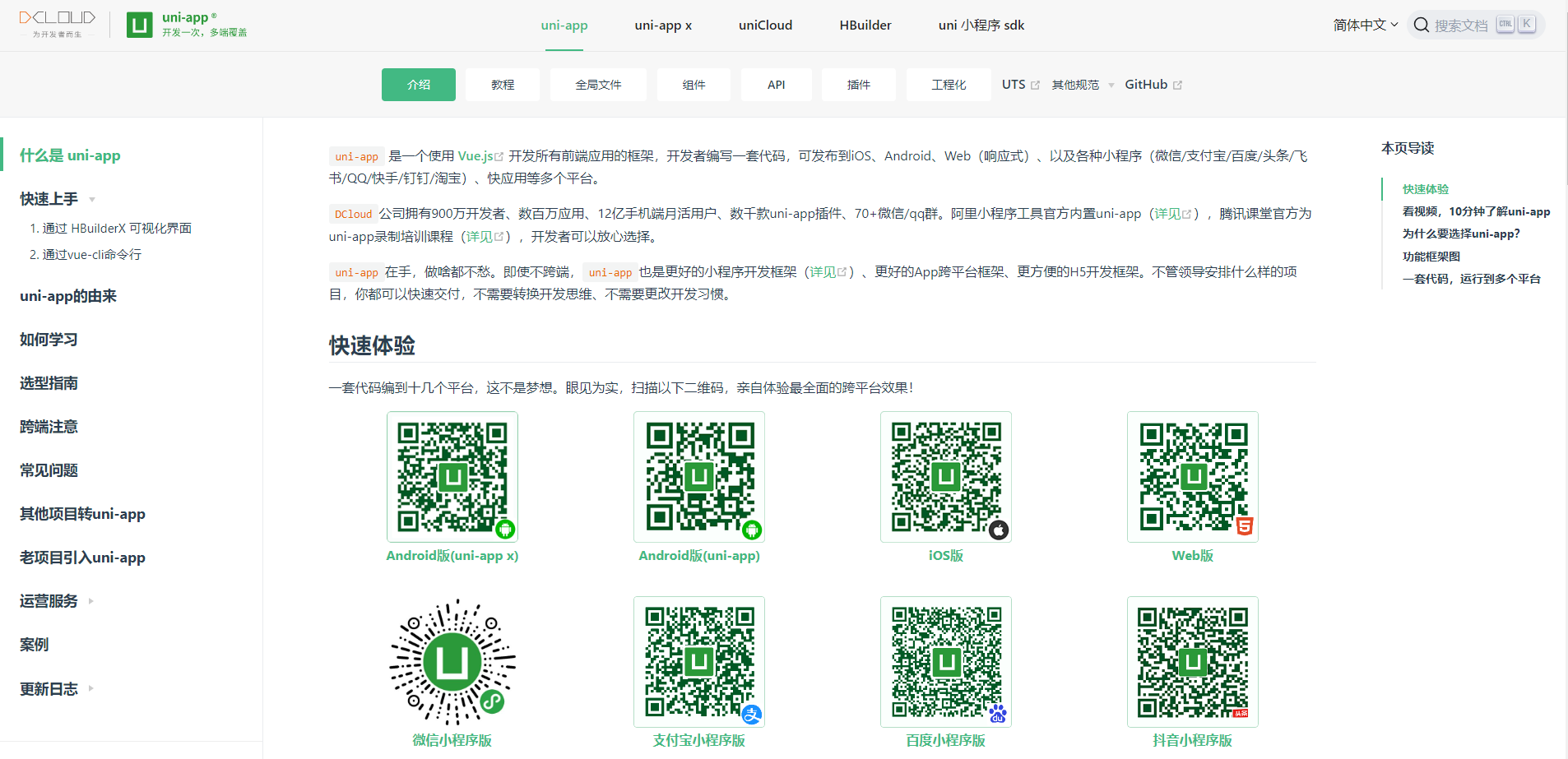Click the HTML5 icon on the Web版 QR code
1568x759 pixels.
(x=1246, y=525)
